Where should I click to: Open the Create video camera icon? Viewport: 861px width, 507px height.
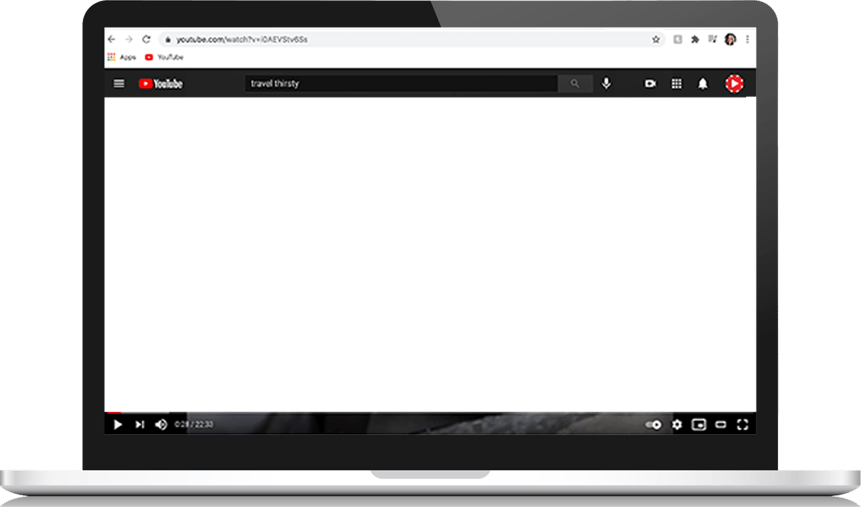(x=650, y=84)
